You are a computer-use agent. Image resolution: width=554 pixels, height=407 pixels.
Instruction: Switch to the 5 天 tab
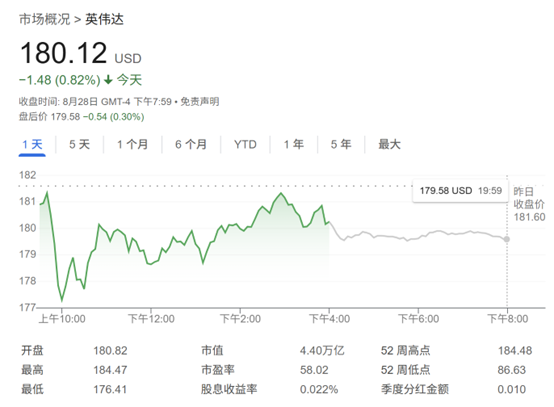tap(79, 144)
